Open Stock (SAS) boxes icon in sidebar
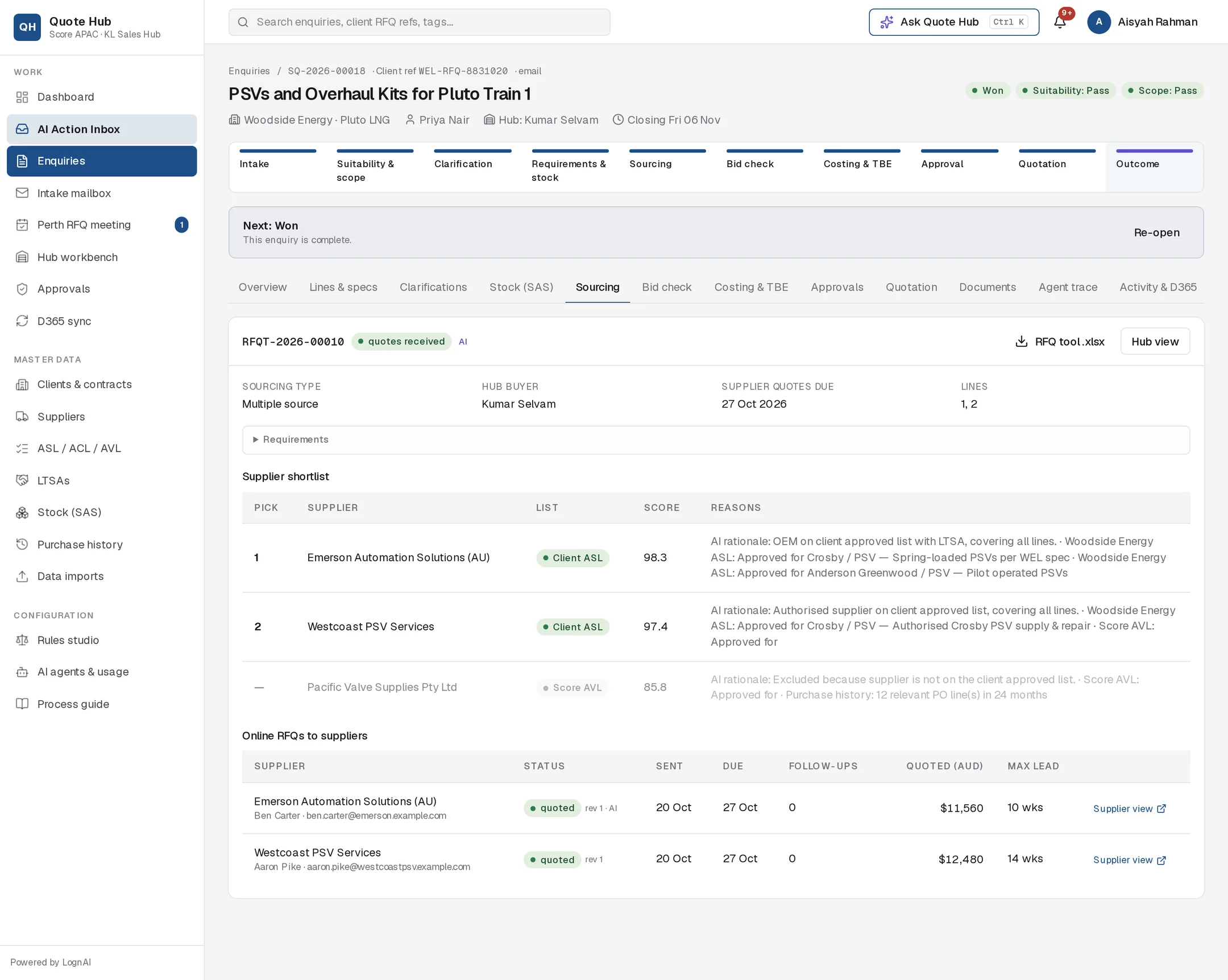The width and height of the screenshot is (1228, 980). click(x=22, y=512)
